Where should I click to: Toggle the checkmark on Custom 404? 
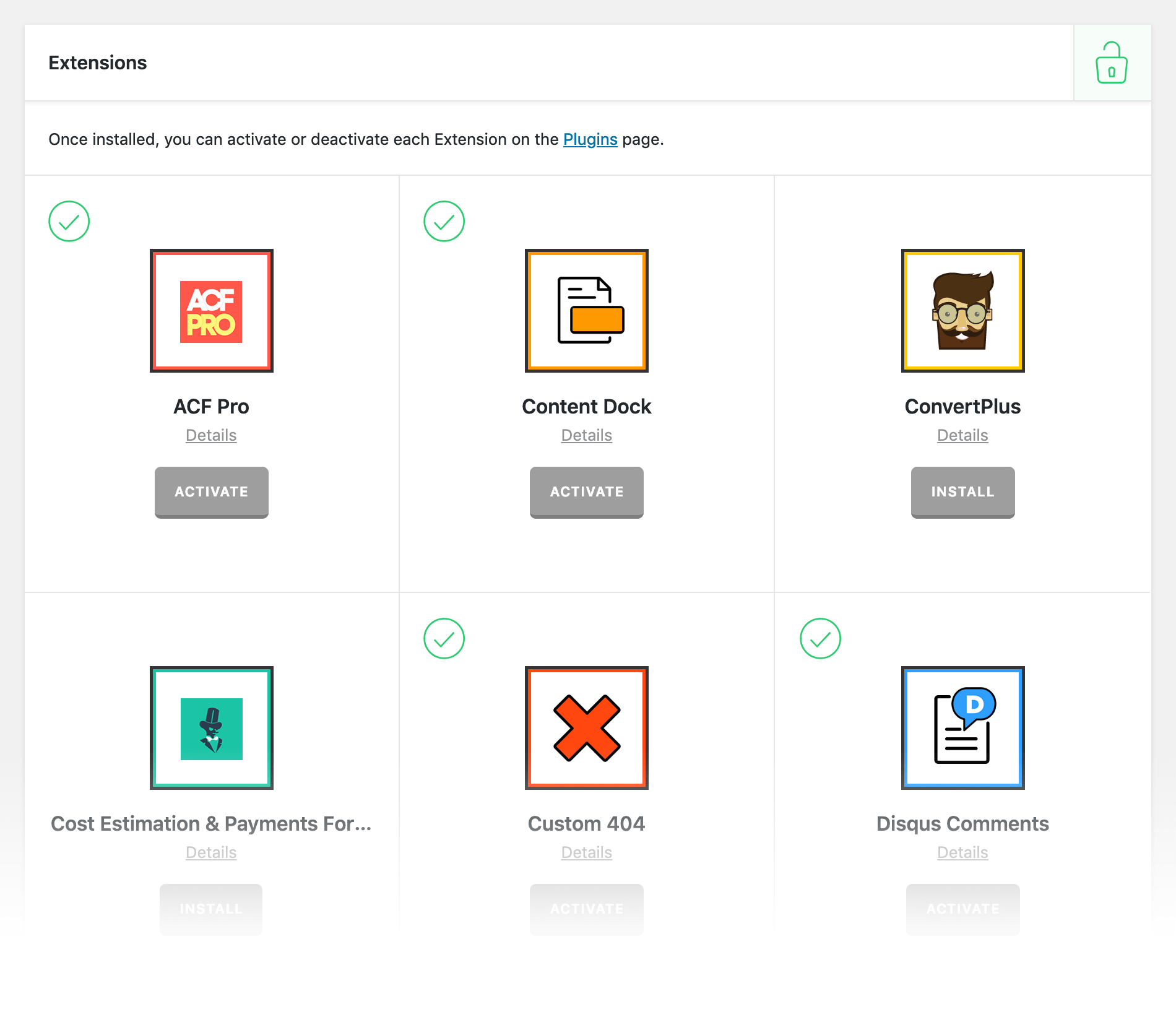444,639
